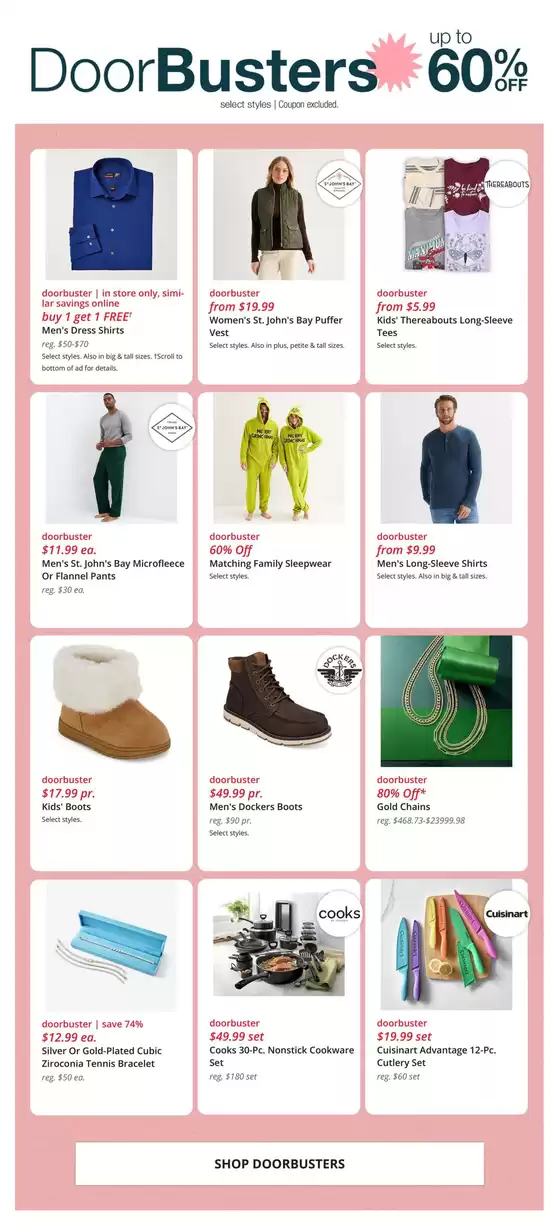The height and width of the screenshot is (1227, 560).
Task: Click the Men's Long-Sleeve Shirts title
Action: click(431, 564)
